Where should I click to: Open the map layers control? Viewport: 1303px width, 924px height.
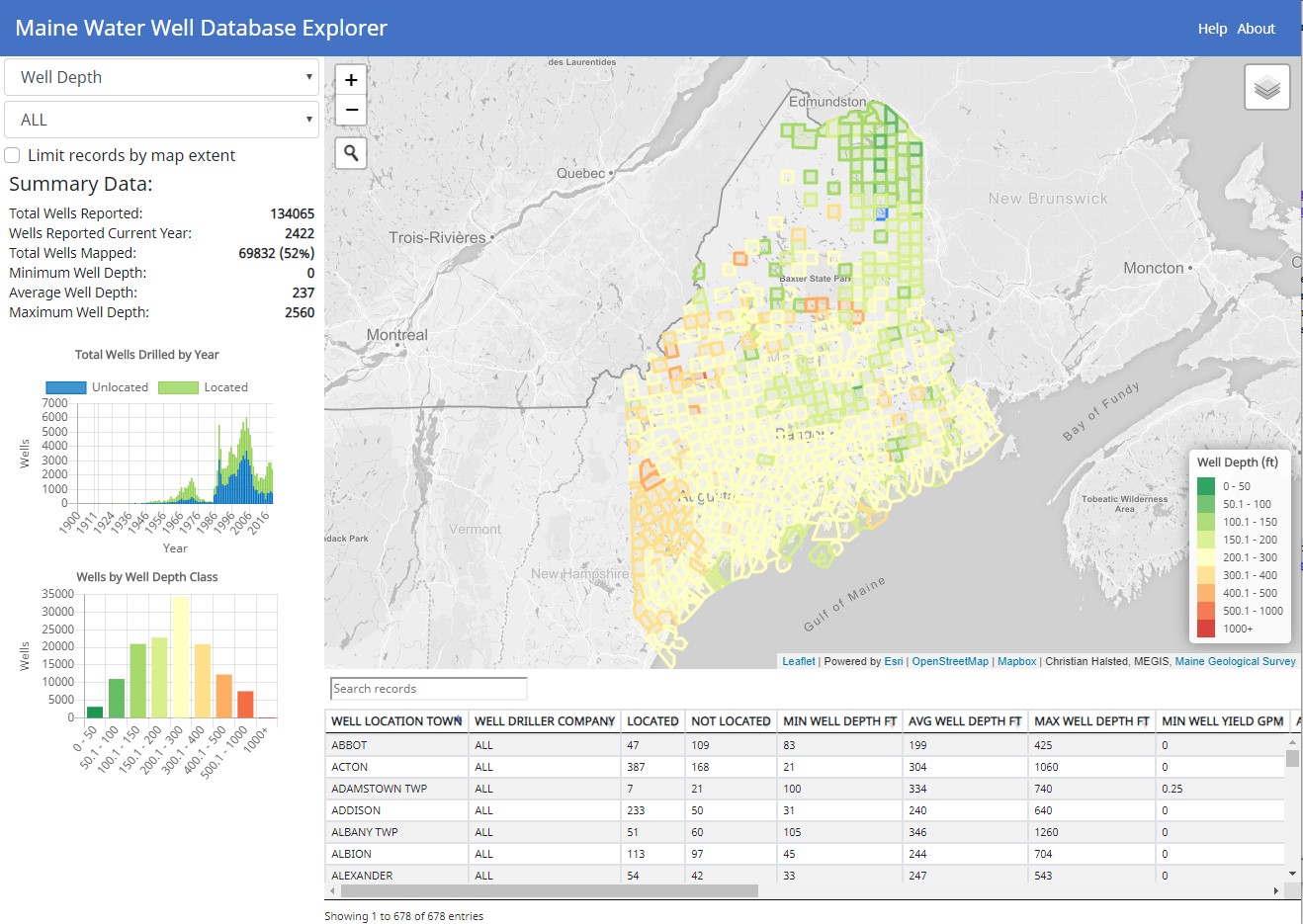point(1266,87)
